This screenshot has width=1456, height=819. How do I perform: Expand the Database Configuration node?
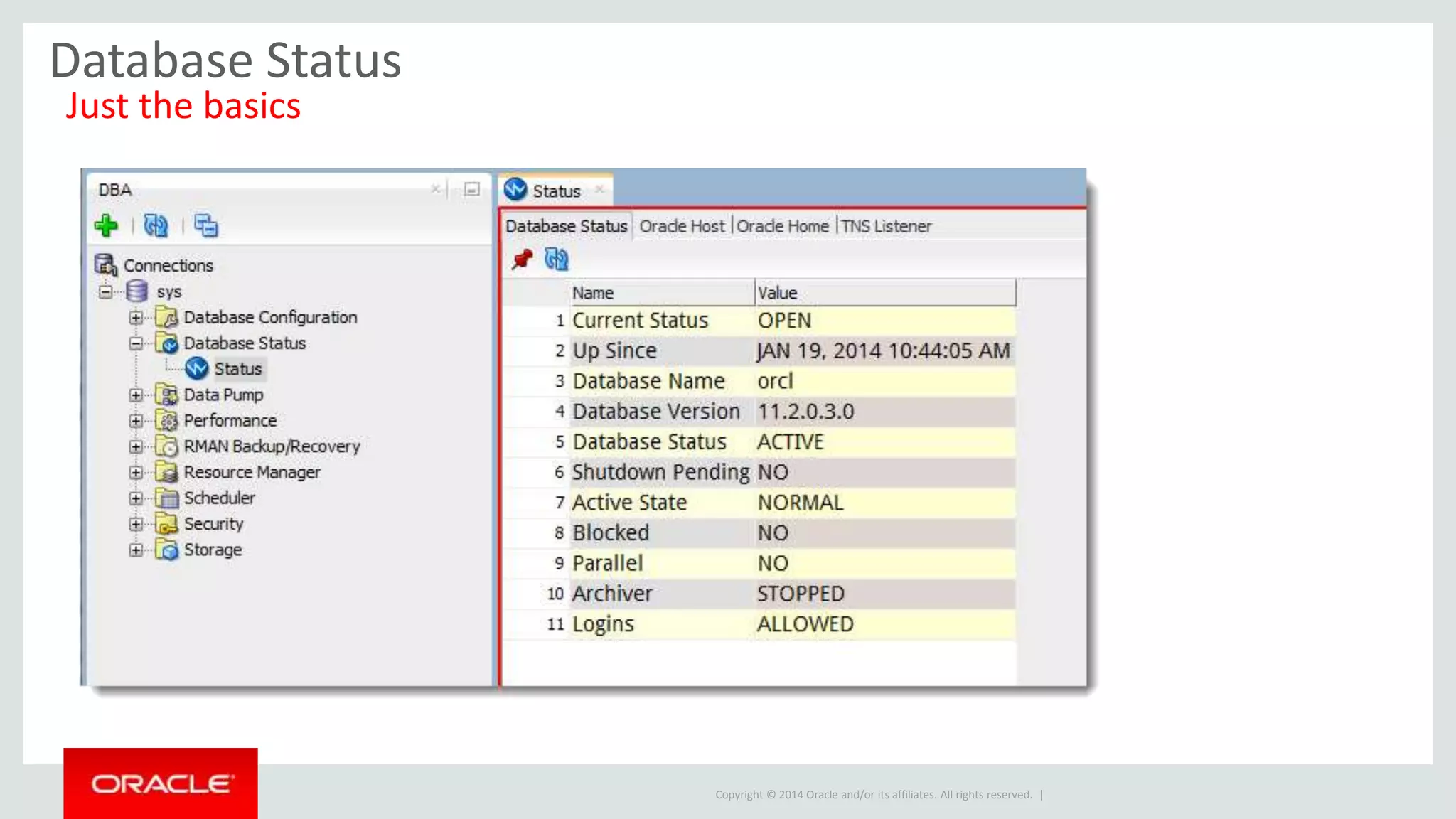click(136, 317)
